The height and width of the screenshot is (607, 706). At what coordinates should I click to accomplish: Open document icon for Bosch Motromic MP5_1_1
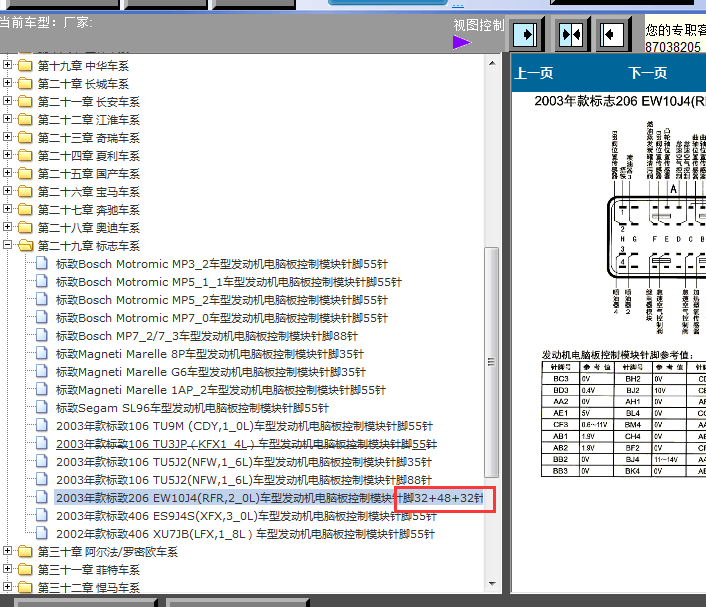pos(42,281)
